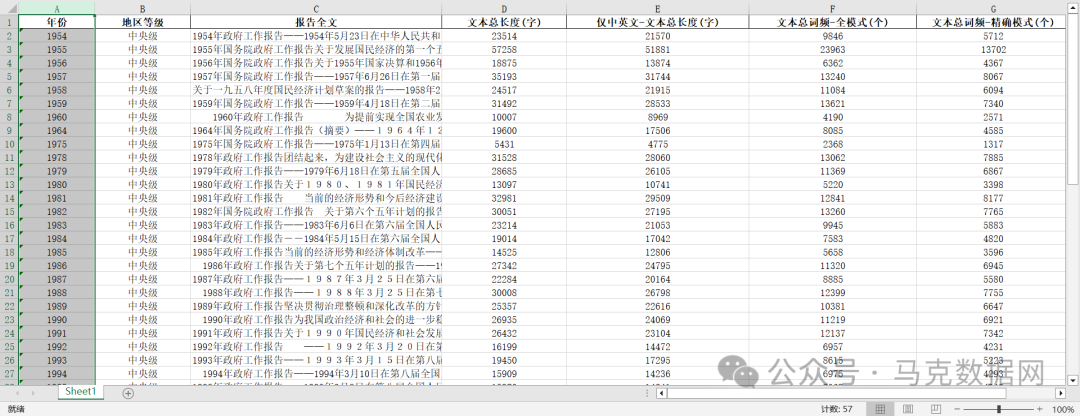The image size is (1080, 416).
Task: Select the 年份 header cell
Action: point(56,22)
